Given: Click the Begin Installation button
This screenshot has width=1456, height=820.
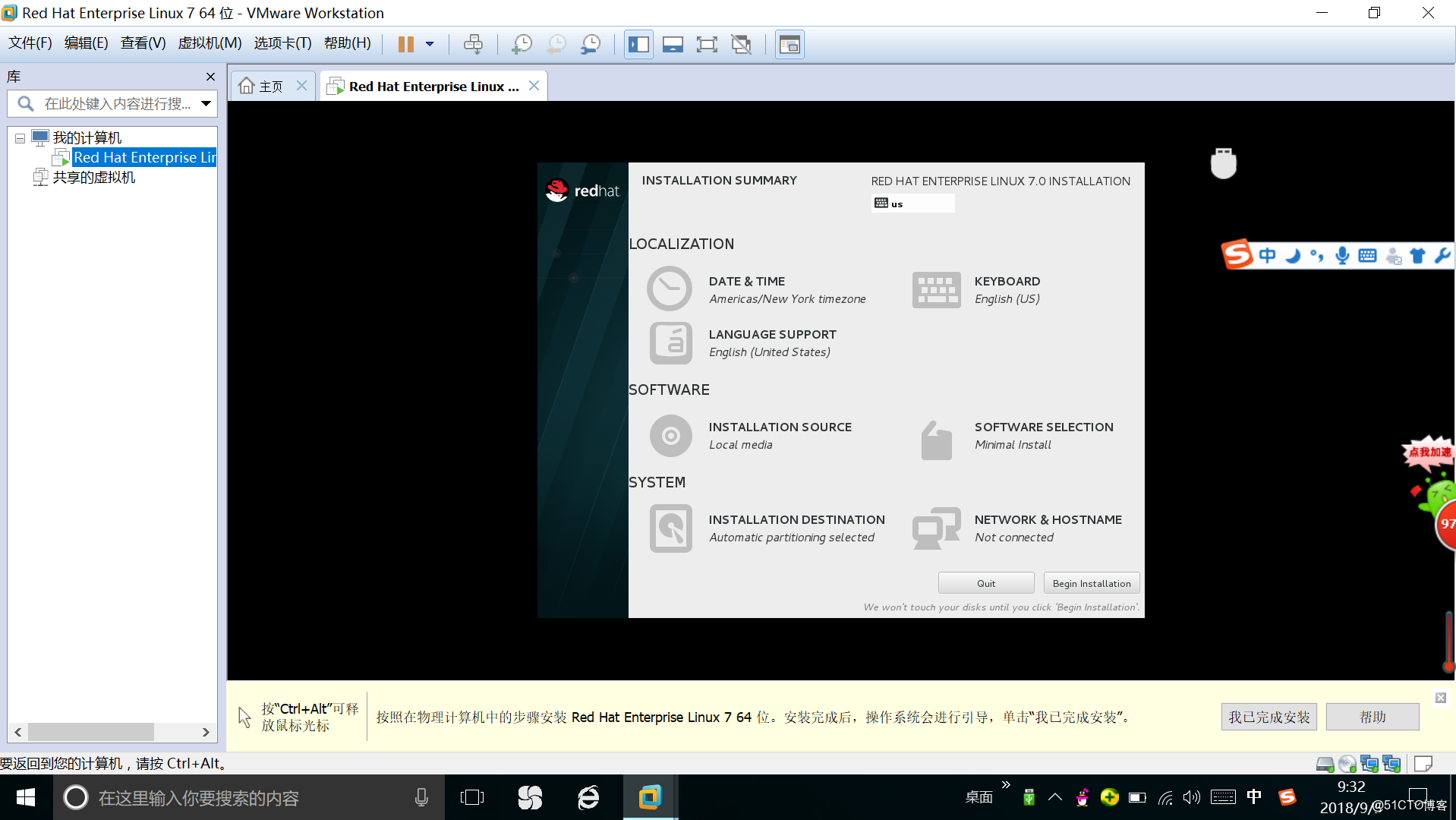Looking at the screenshot, I should [x=1092, y=583].
